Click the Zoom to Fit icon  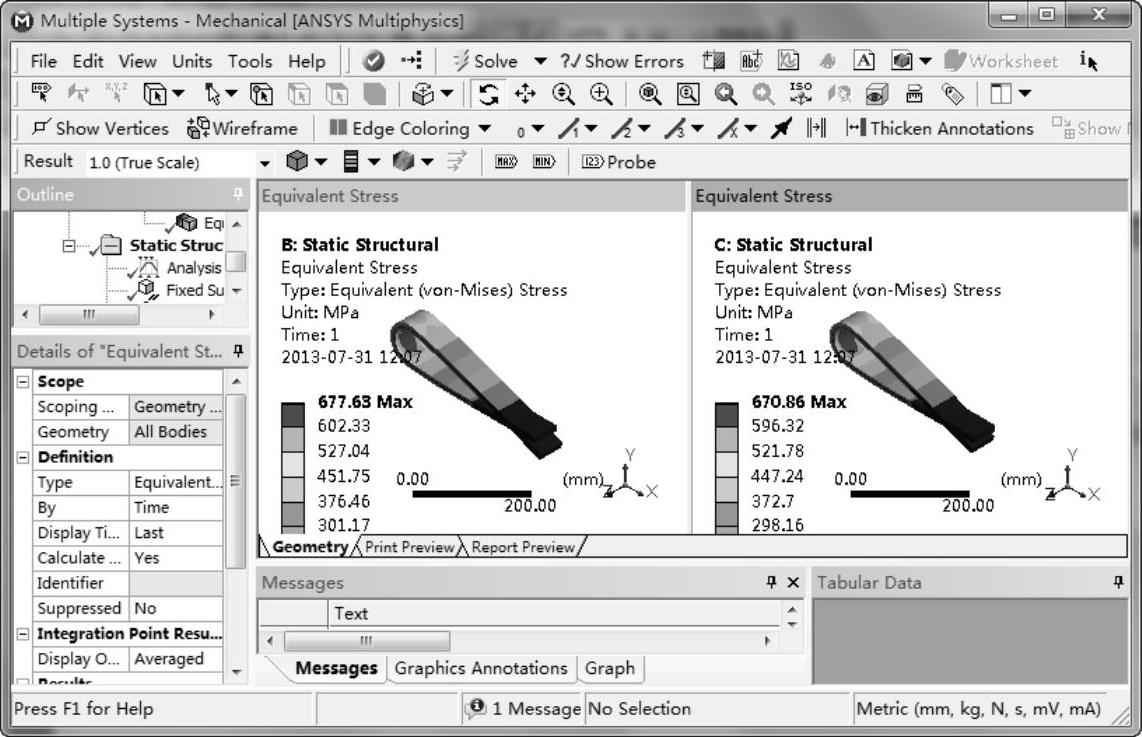click(x=650, y=94)
